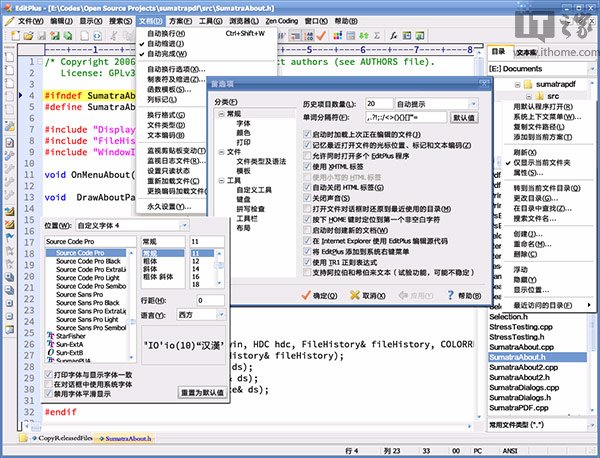
Task: Collapse the 常规 category tree node
Action: tap(221, 114)
